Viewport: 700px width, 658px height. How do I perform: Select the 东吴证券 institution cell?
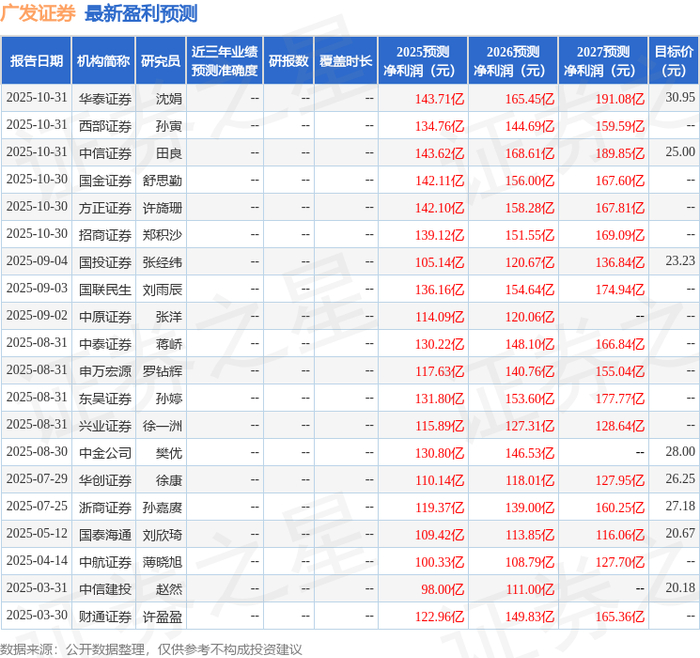coord(105,398)
